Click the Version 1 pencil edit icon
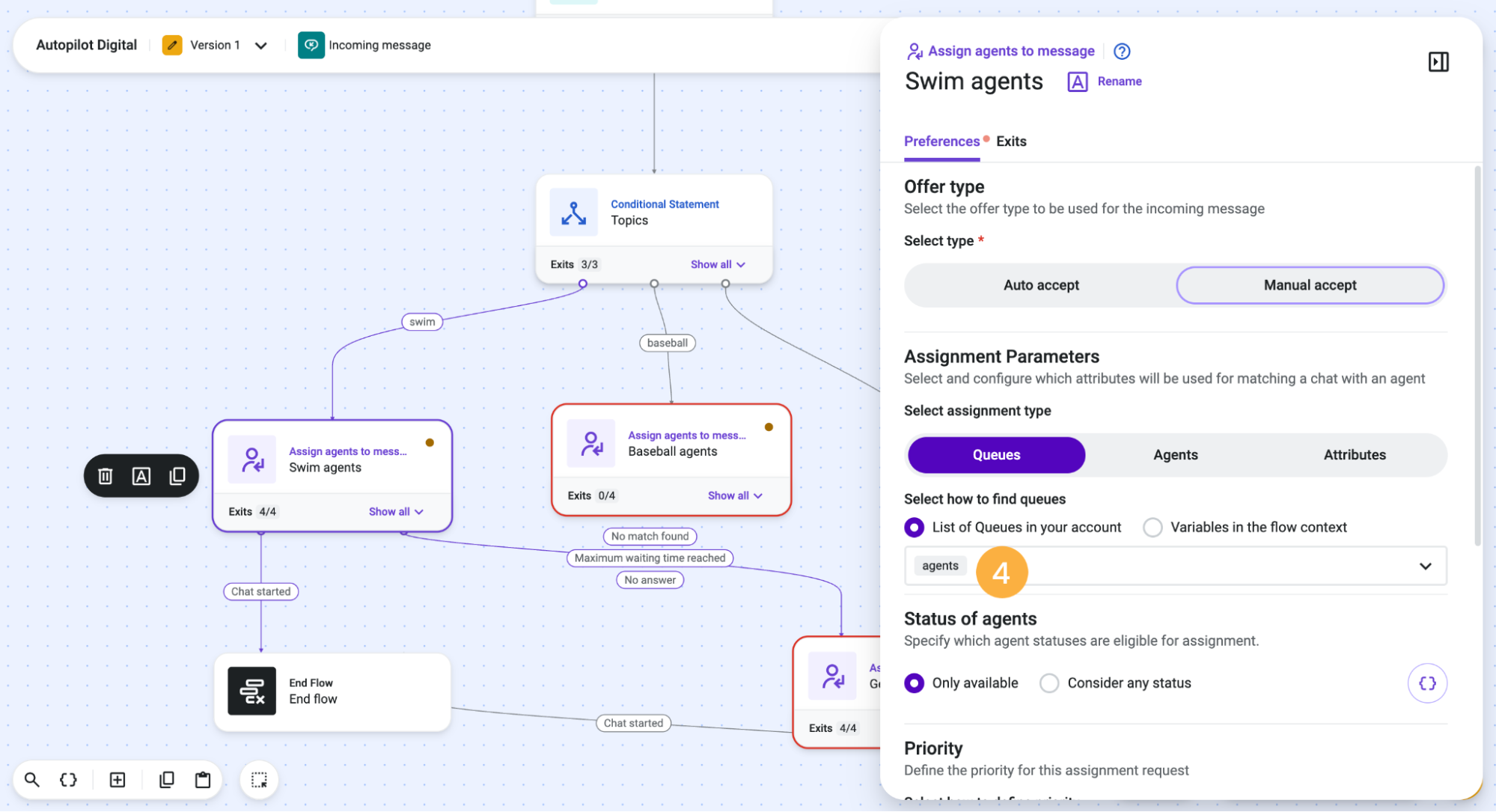 coord(172,45)
